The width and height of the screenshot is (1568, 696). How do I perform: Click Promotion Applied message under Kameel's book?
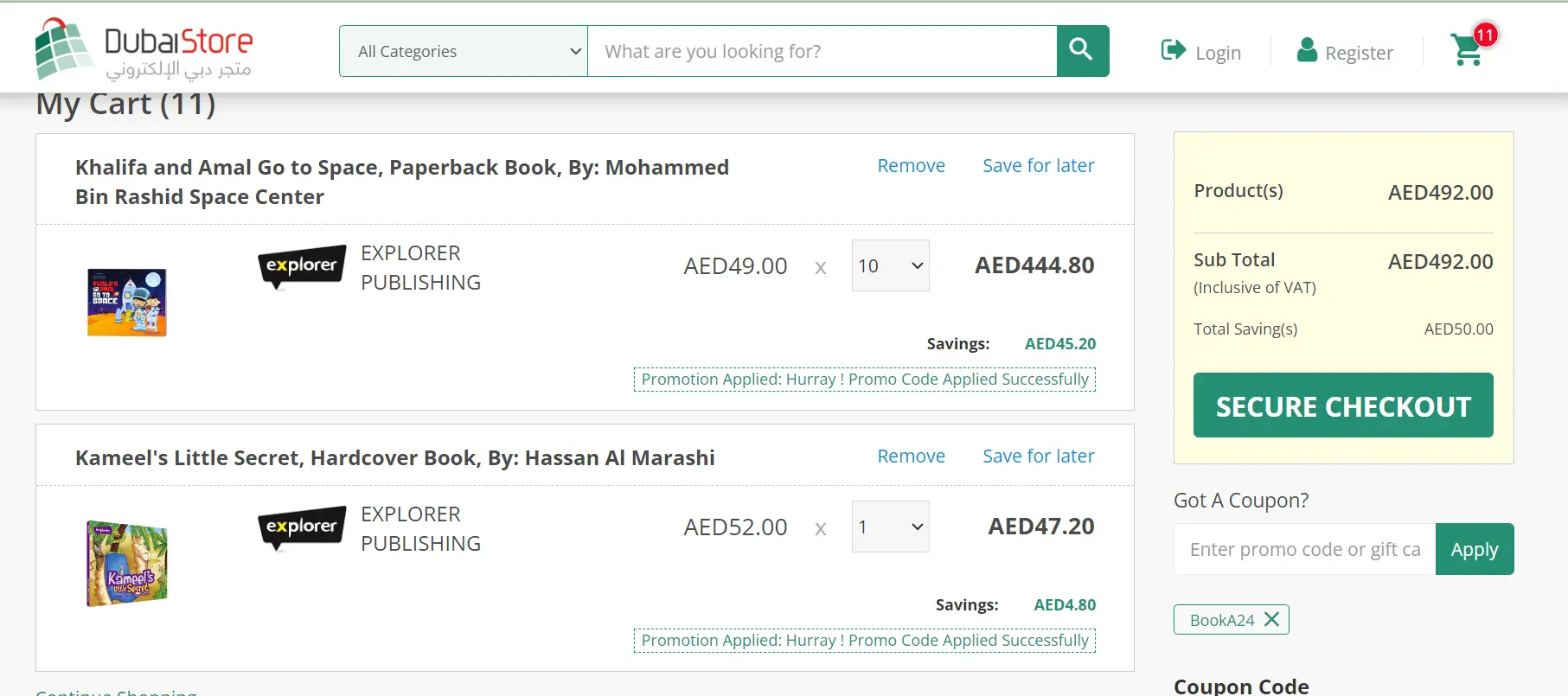click(x=865, y=641)
